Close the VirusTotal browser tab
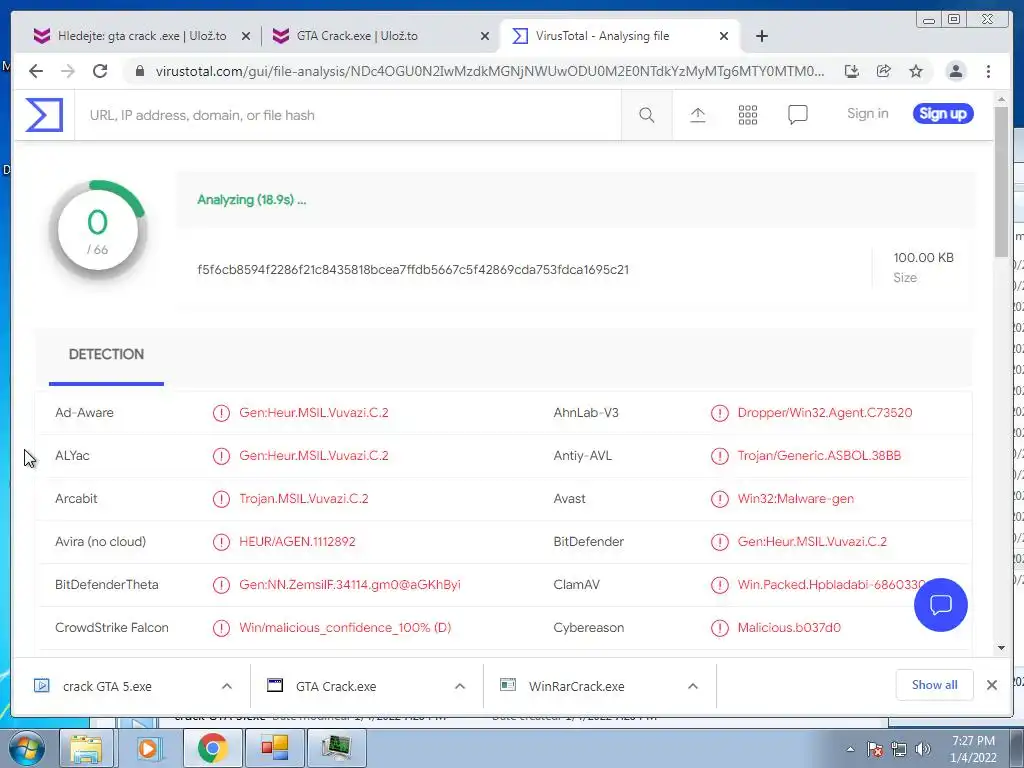This screenshot has height=768, width=1024. click(724, 36)
